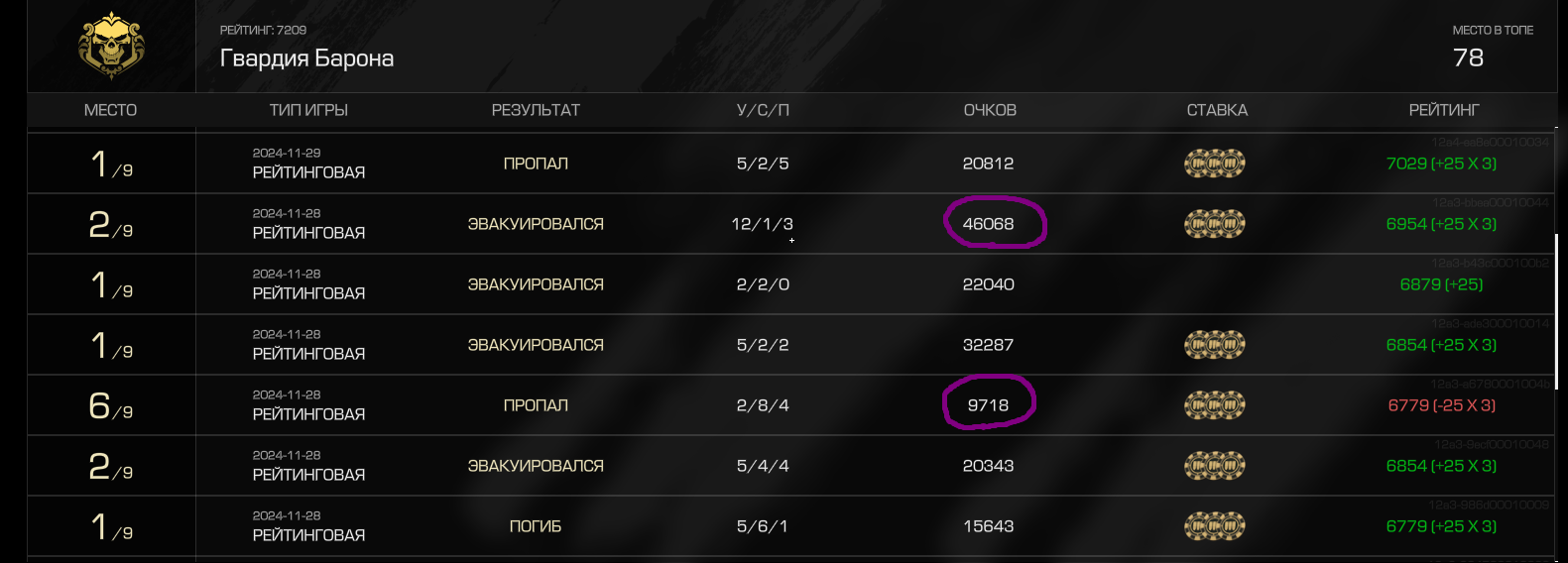Image resolution: width=1568 pixels, height=563 pixels.
Task: Open clan name Гвардия Барона
Action: pyautogui.click(x=306, y=58)
